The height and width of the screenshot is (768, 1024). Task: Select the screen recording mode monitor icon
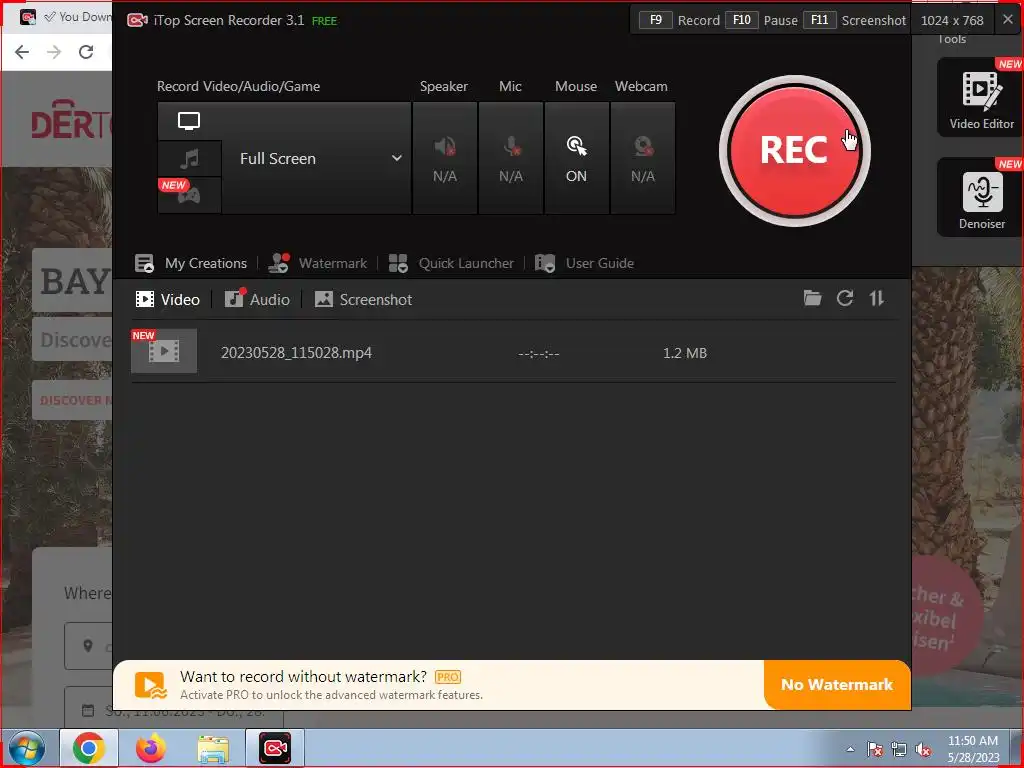point(189,121)
